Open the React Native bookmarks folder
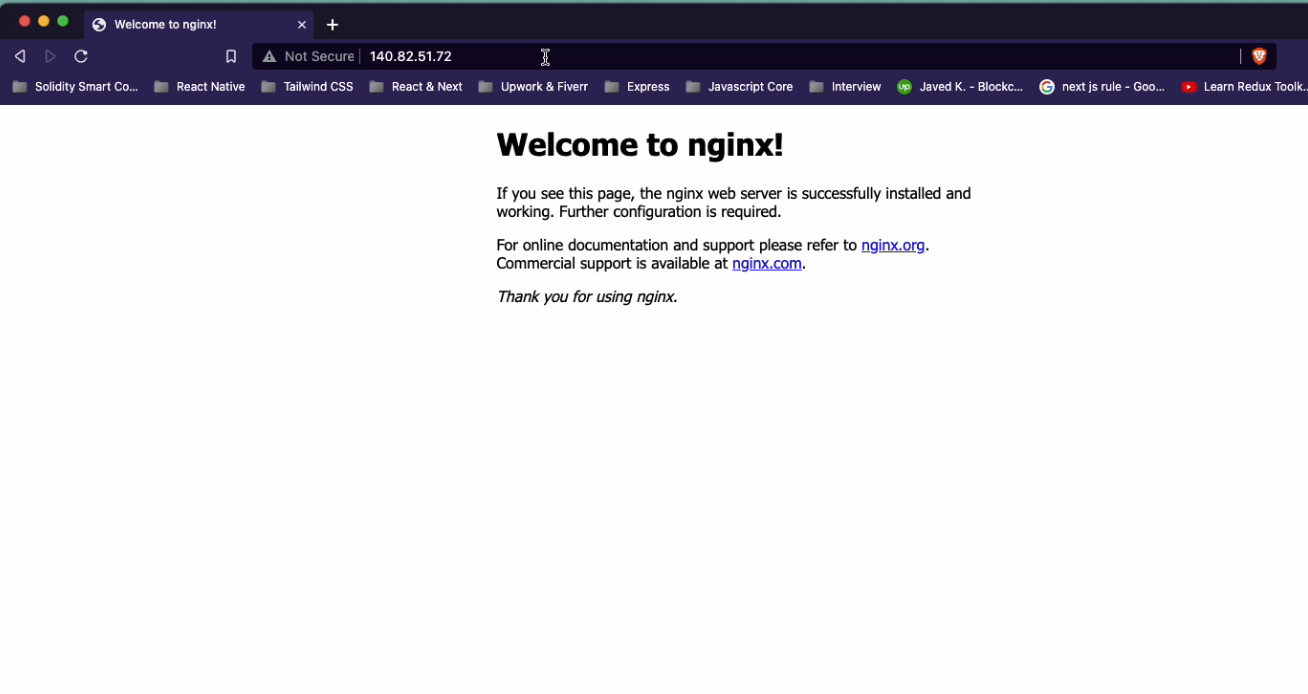1308x694 pixels. 200,87
